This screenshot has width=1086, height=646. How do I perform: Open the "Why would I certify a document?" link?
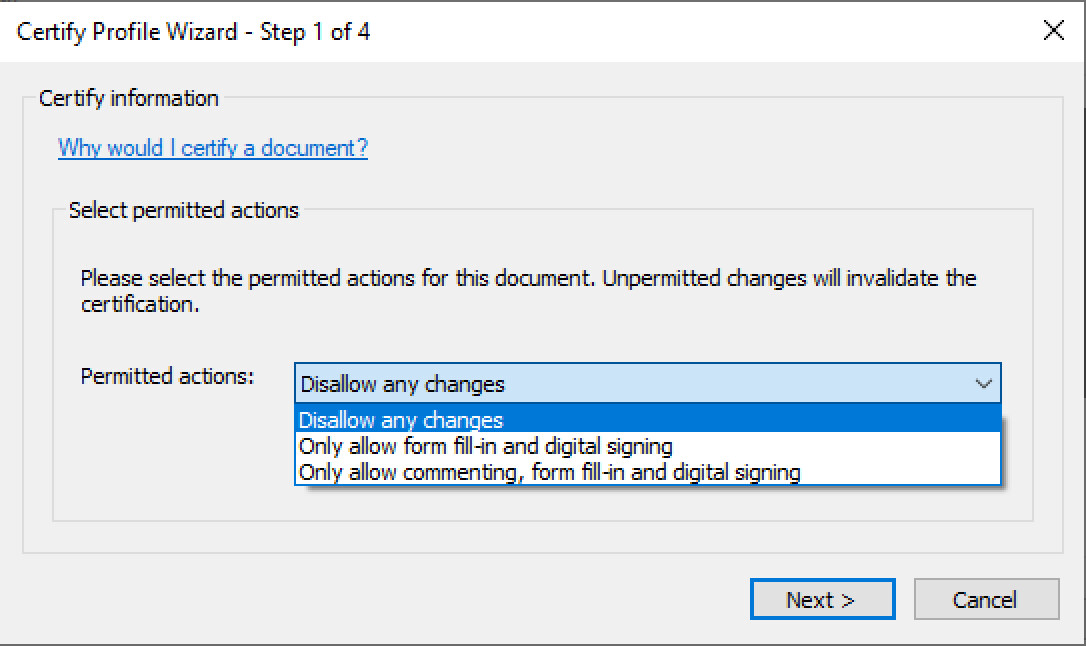211,148
